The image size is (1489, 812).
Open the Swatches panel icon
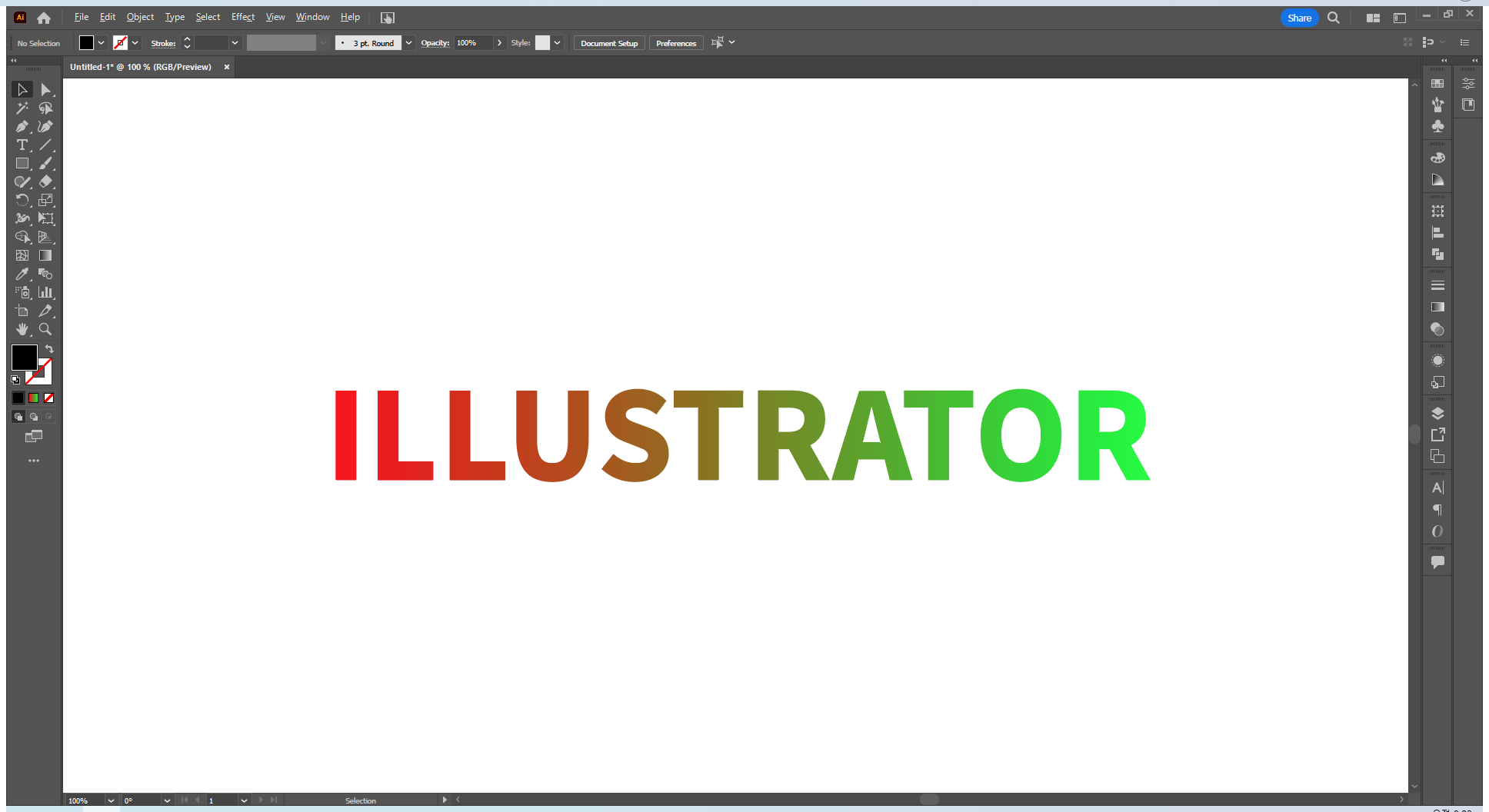(x=1437, y=83)
